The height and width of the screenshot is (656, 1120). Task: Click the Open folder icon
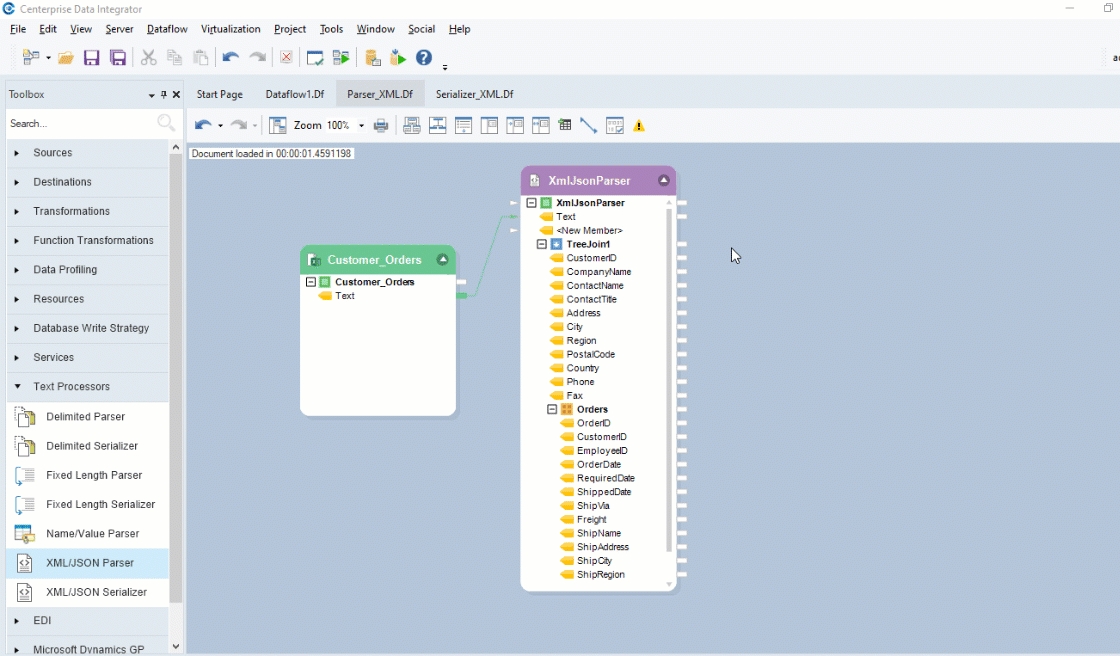[x=66, y=58]
